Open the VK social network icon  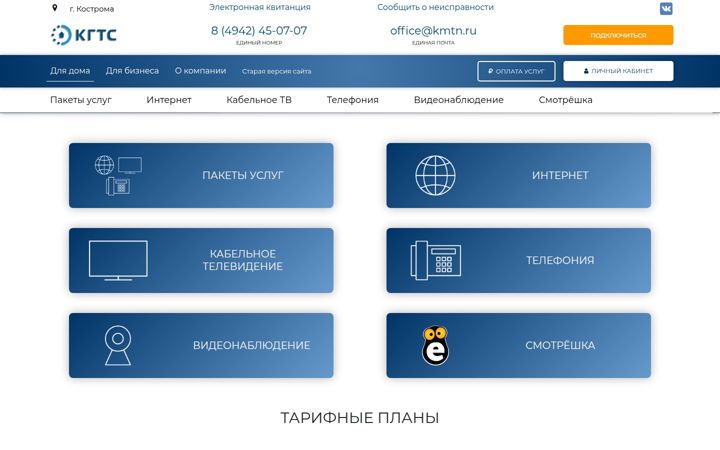point(666,9)
